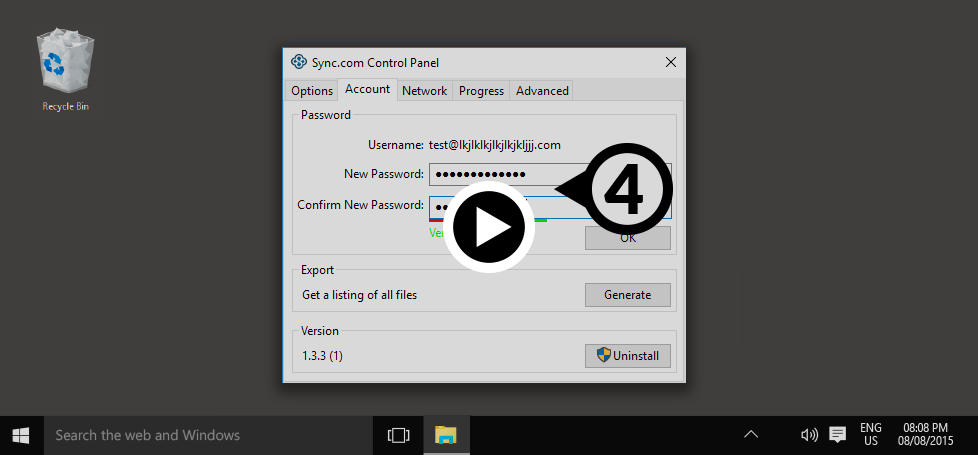This screenshot has width=978, height=455.
Task: Open the Windows Start menu
Action: (21, 435)
